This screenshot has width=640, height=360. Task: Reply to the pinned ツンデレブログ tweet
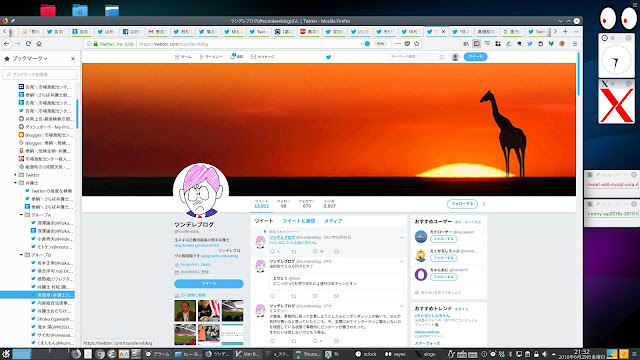(x=272, y=251)
